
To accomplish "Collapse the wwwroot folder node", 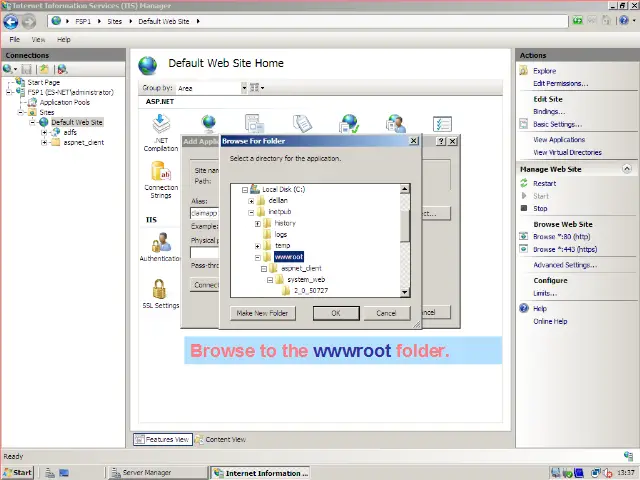I will point(258,258).
